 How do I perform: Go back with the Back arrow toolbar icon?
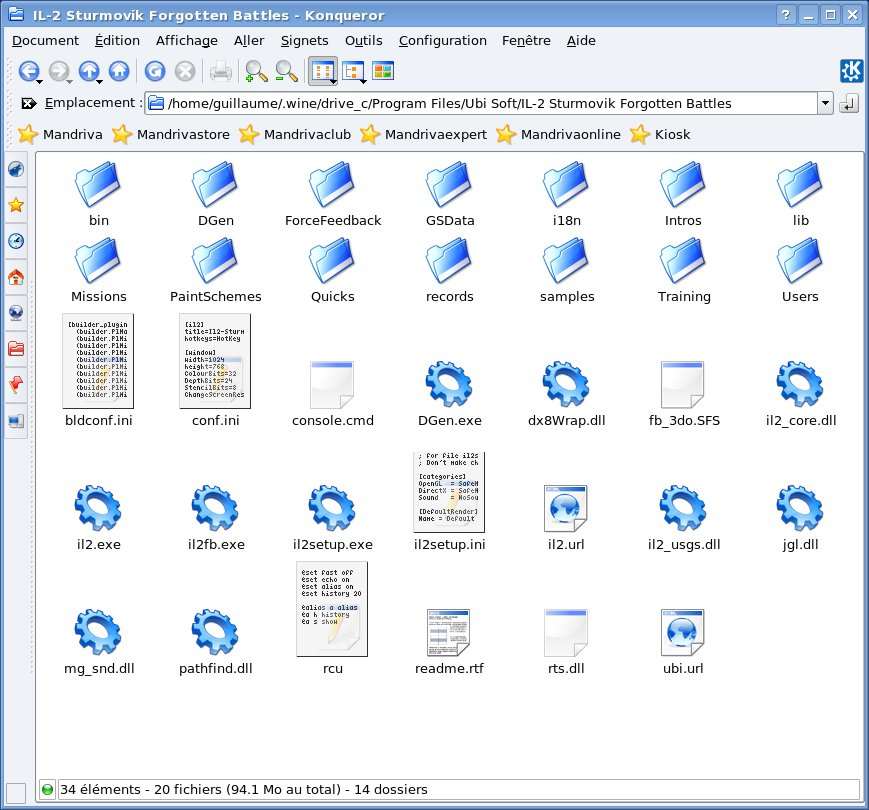[x=28, y=71]
